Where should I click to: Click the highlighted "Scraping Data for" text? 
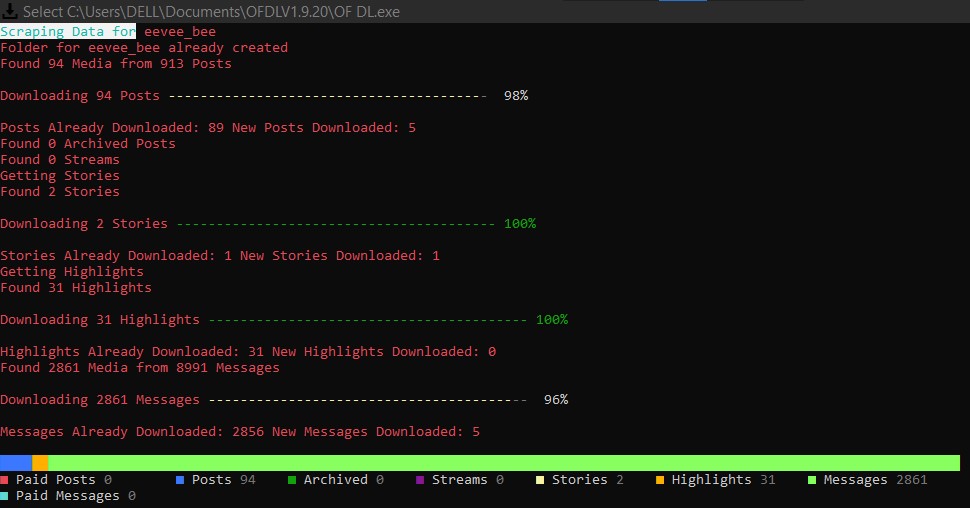[68, 32]
